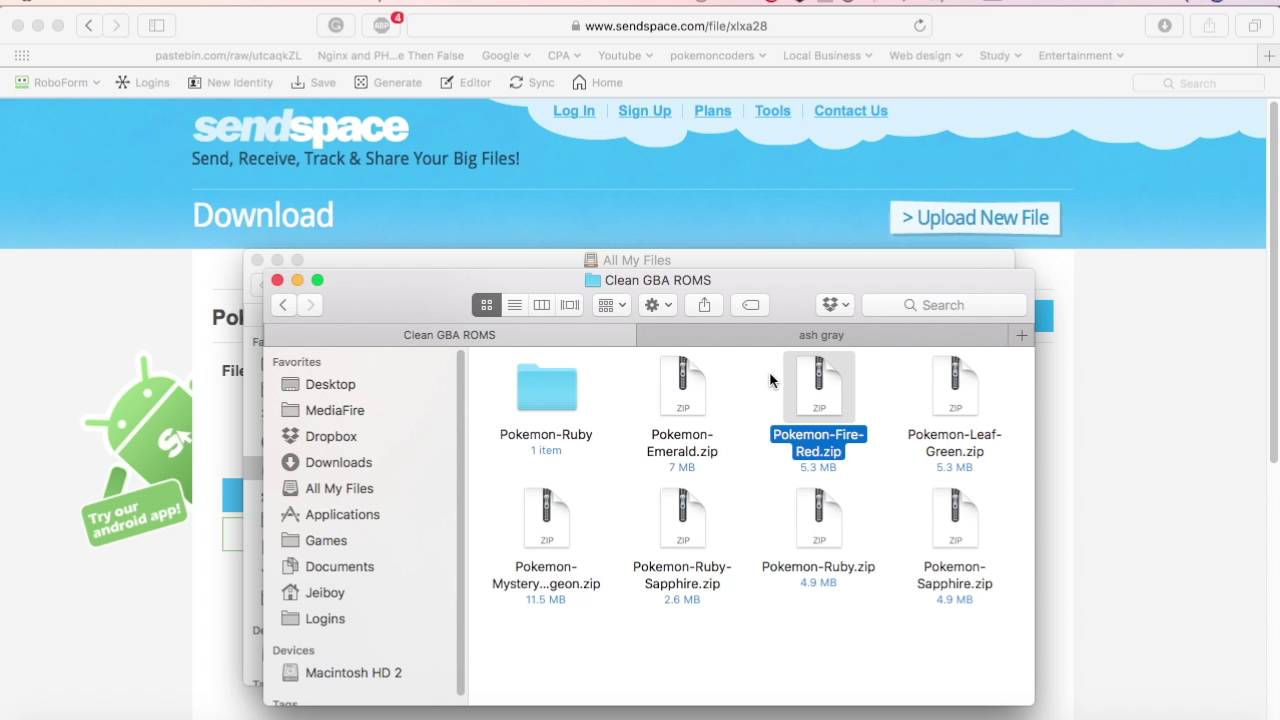Show all Safari tabs

pos(1254,26)
